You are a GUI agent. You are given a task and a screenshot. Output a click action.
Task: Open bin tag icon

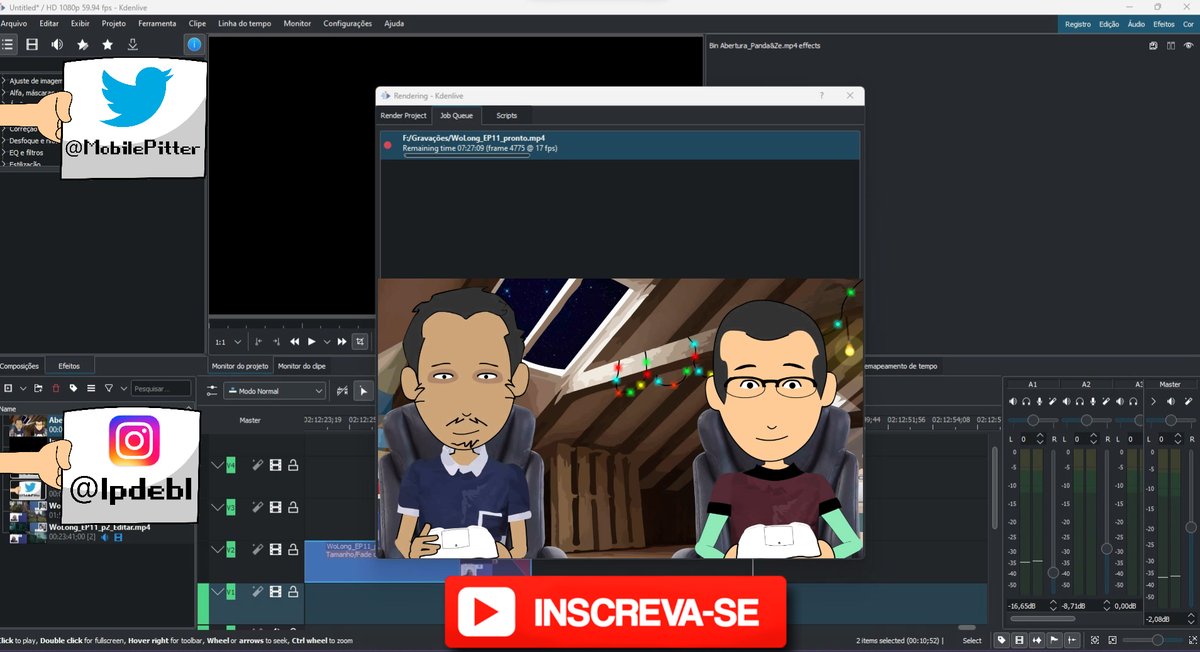click(73, 388)
